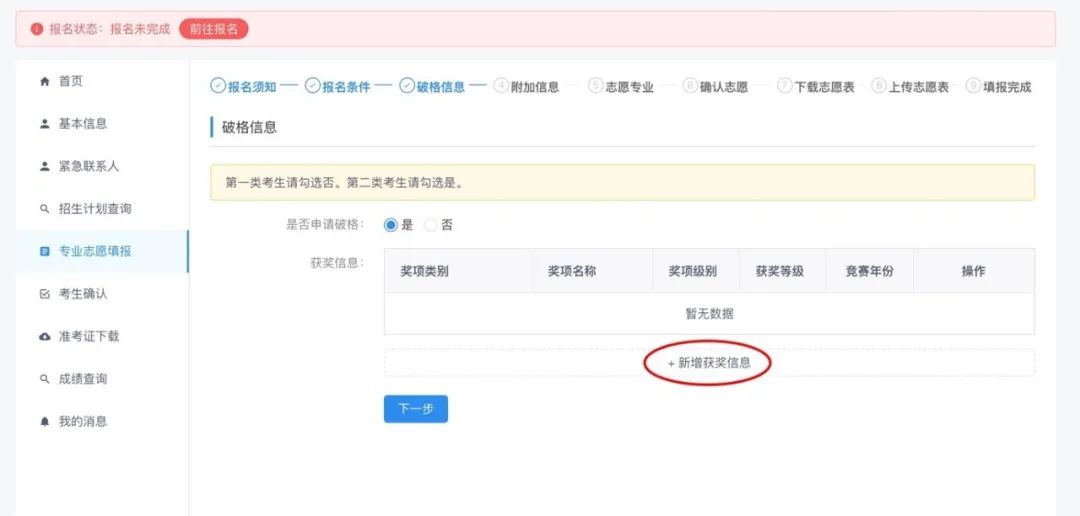The image size is (1080, 516).
Task: Click the 竞赛年份 column header
Action: [869, 271]
